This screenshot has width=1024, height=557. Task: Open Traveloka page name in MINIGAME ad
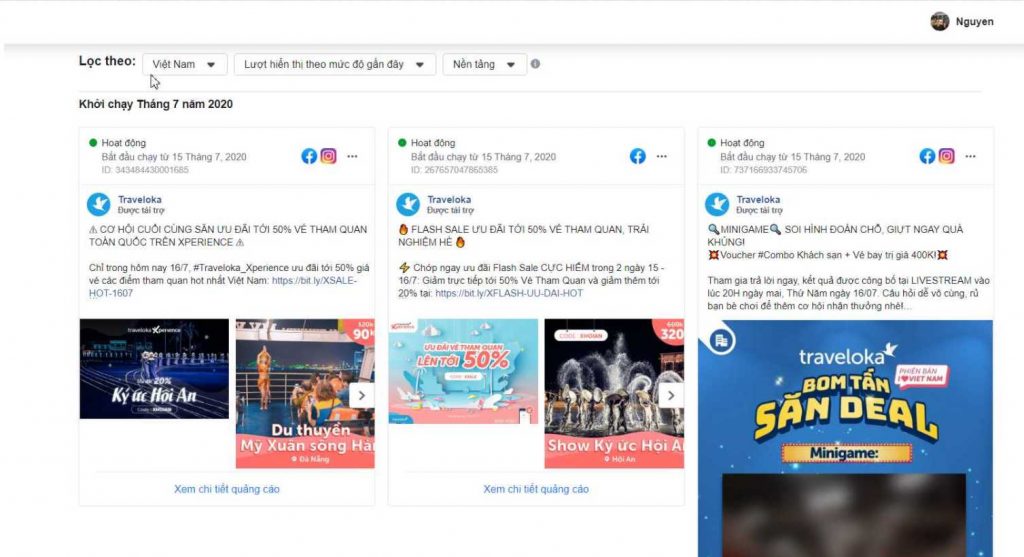tap(758, 199)
